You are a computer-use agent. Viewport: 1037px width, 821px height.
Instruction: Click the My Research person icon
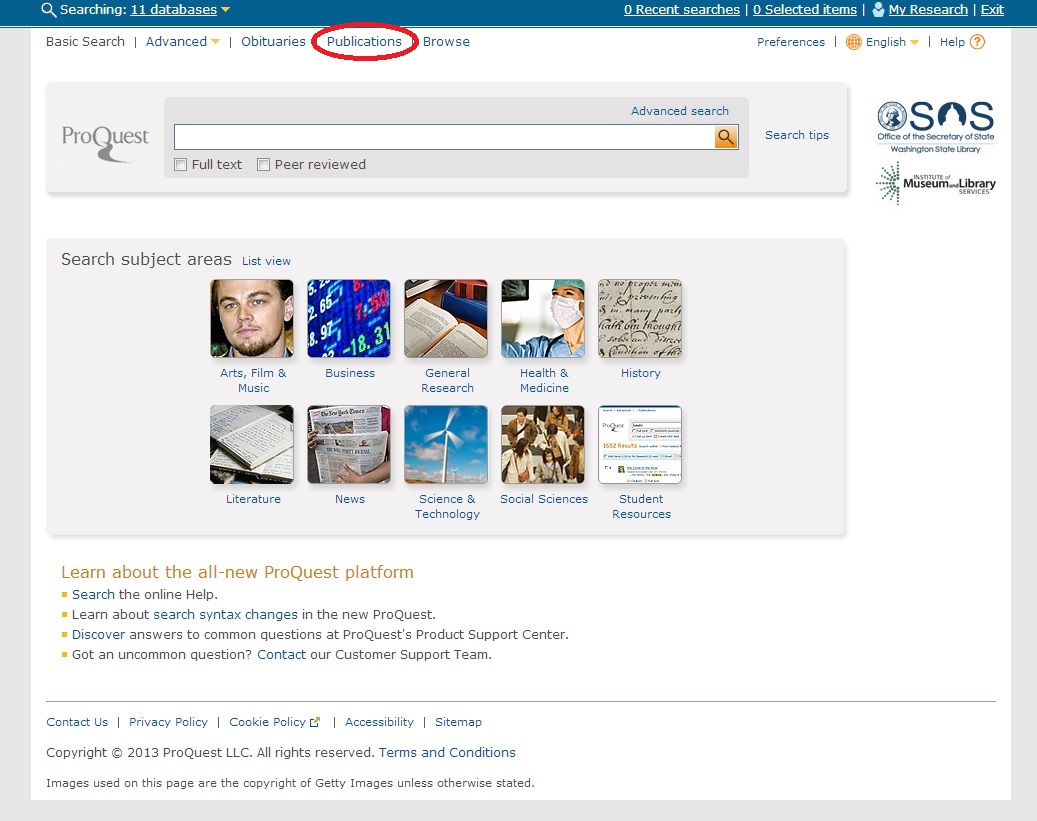click(878, 9)
